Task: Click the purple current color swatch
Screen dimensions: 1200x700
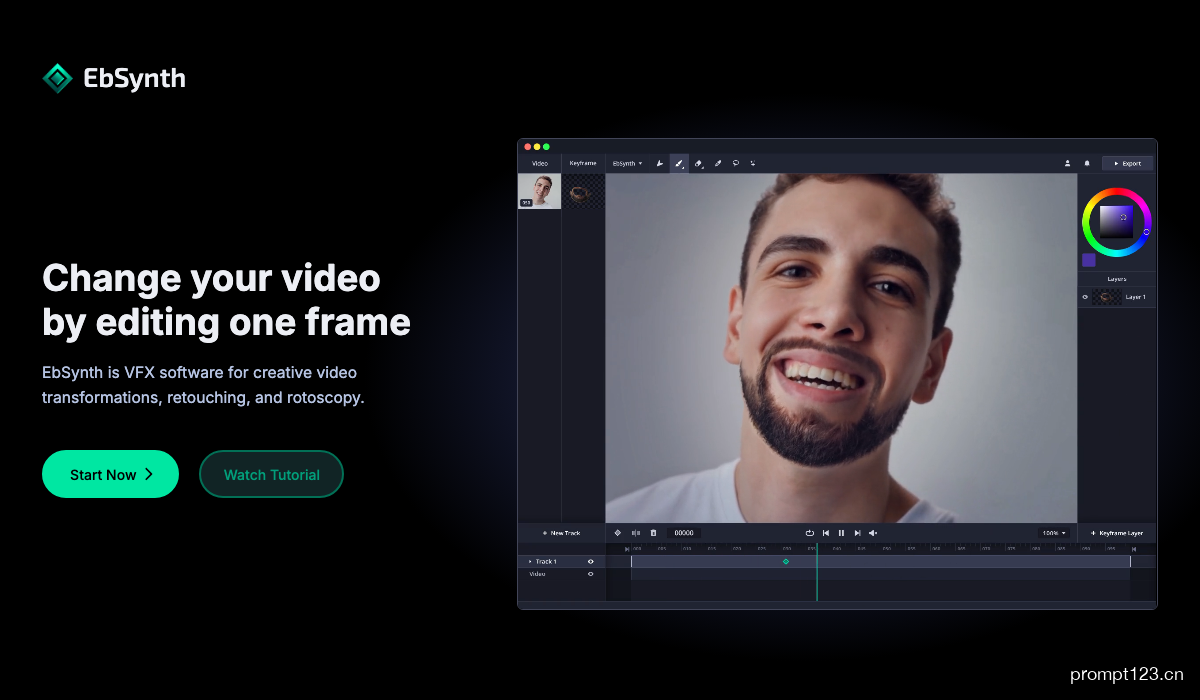Action: [x=1088, y=260]
